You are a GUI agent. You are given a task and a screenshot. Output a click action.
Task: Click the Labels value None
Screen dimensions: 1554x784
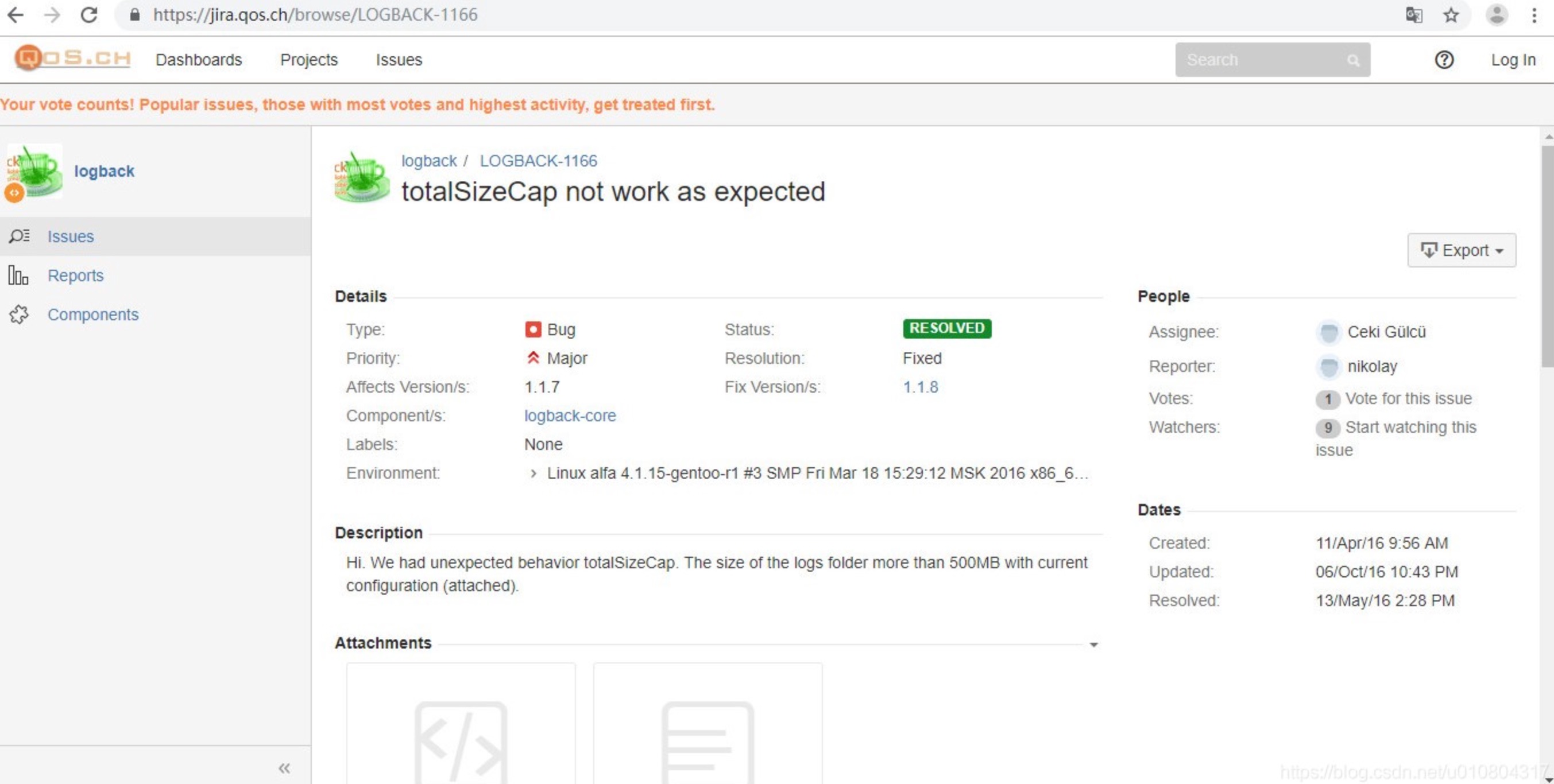tap(543, 444)
